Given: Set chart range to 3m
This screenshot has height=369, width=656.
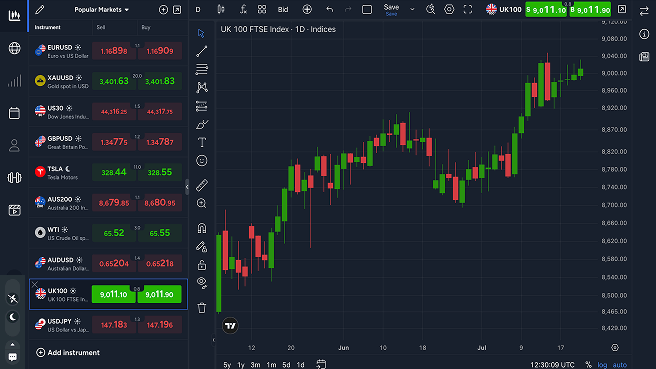Looking at the screenshot, I should 255,365.
